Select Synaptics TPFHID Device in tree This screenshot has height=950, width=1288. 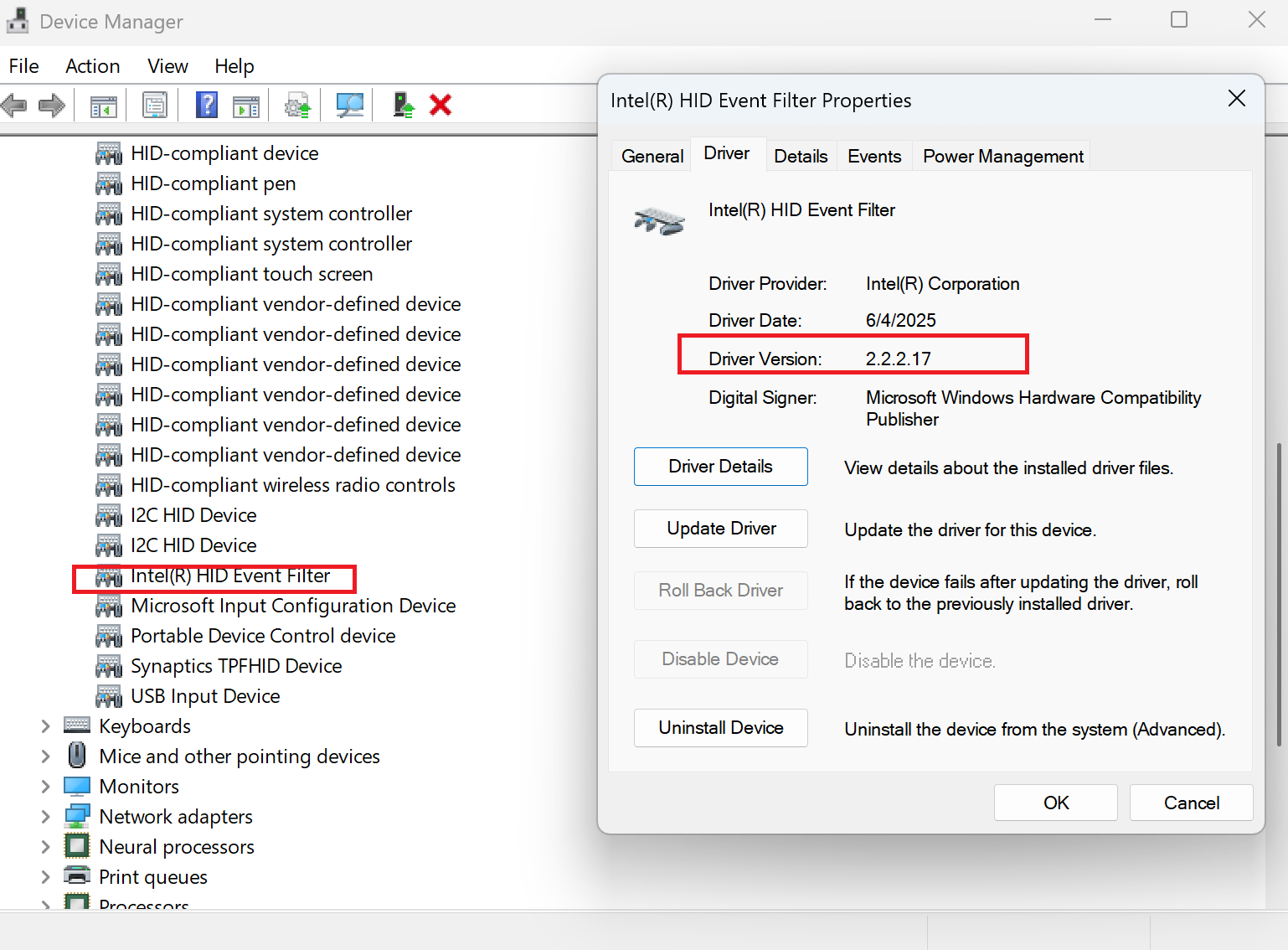(x=236, y=666)
